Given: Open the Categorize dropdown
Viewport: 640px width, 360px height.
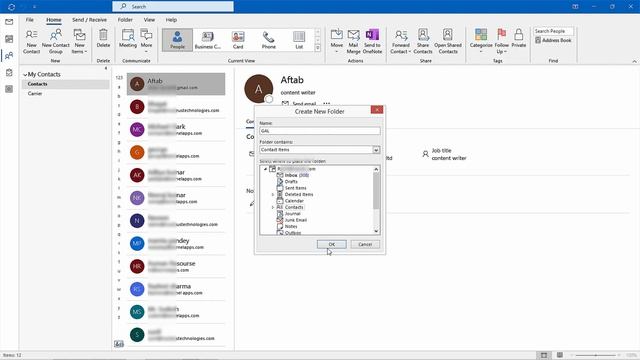Looking at the screenshot, I should pos(481,41).
